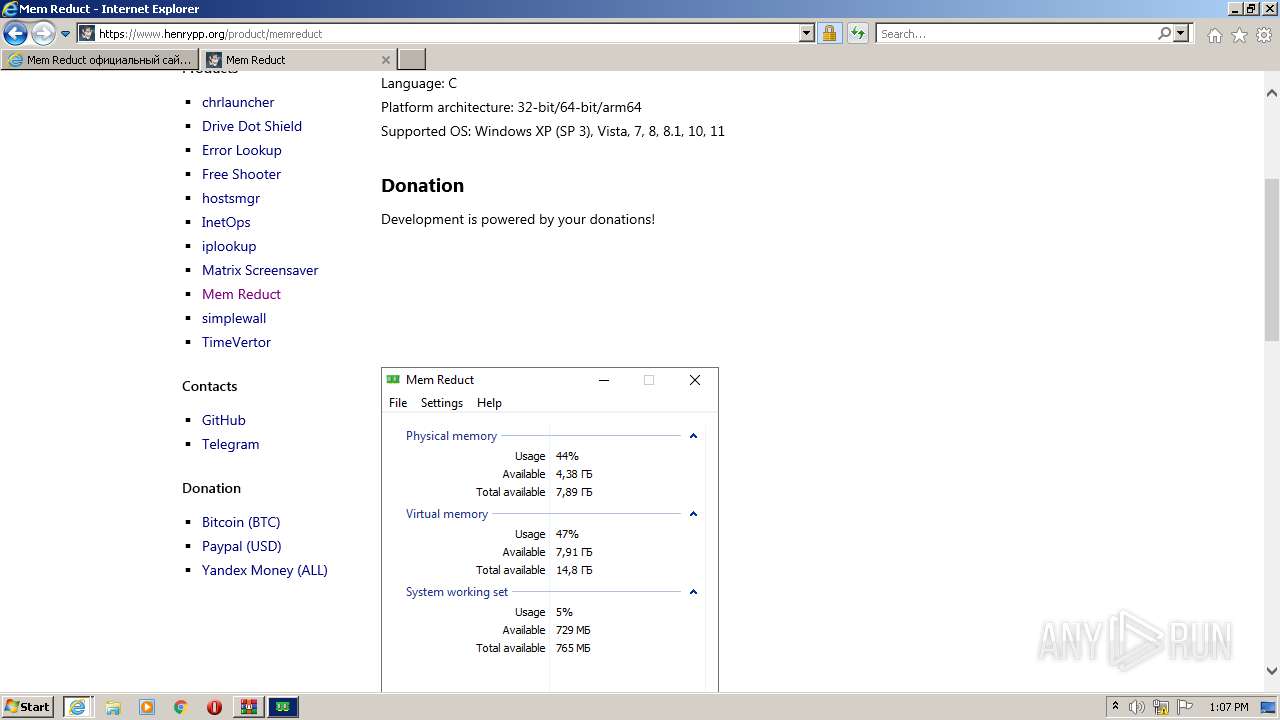Open Windows Explorer folder taskbar icon

[x=113, y=707]
